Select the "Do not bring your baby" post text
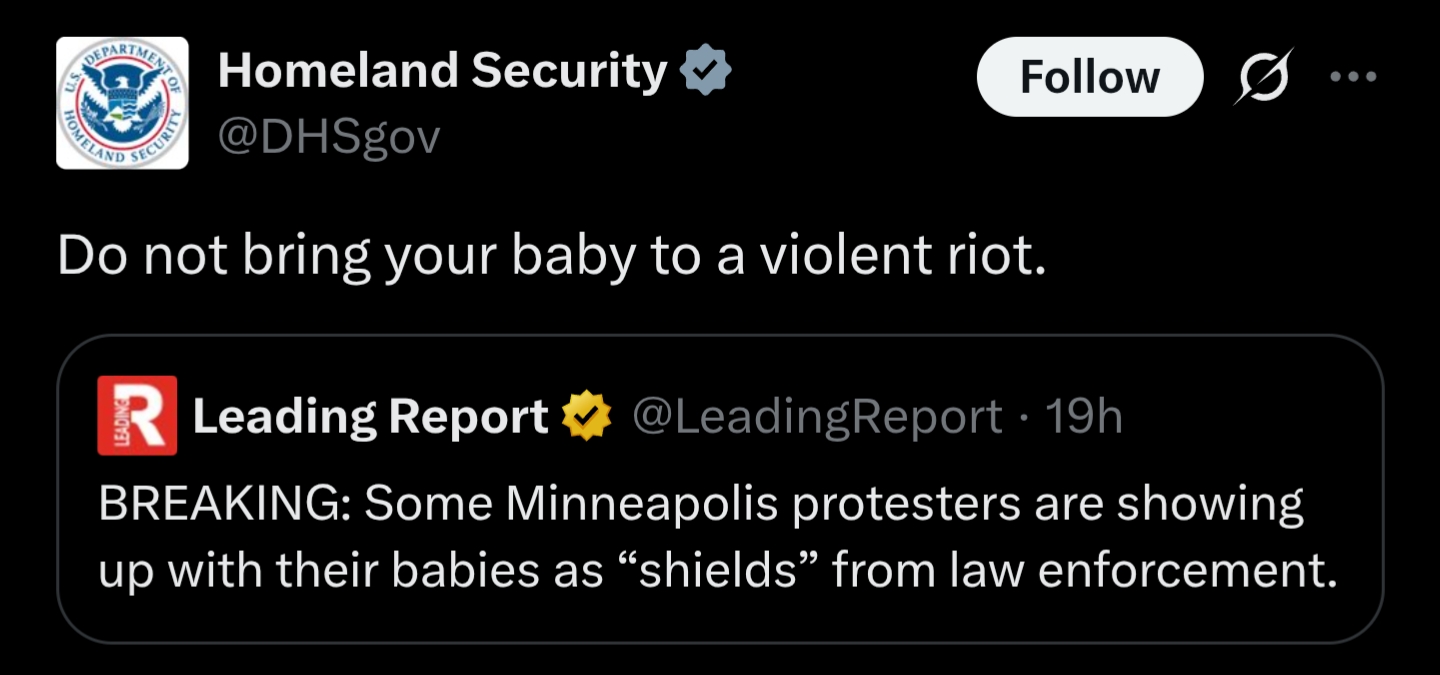The height and width of the screenshot is (675, 1440). (551, 256)
